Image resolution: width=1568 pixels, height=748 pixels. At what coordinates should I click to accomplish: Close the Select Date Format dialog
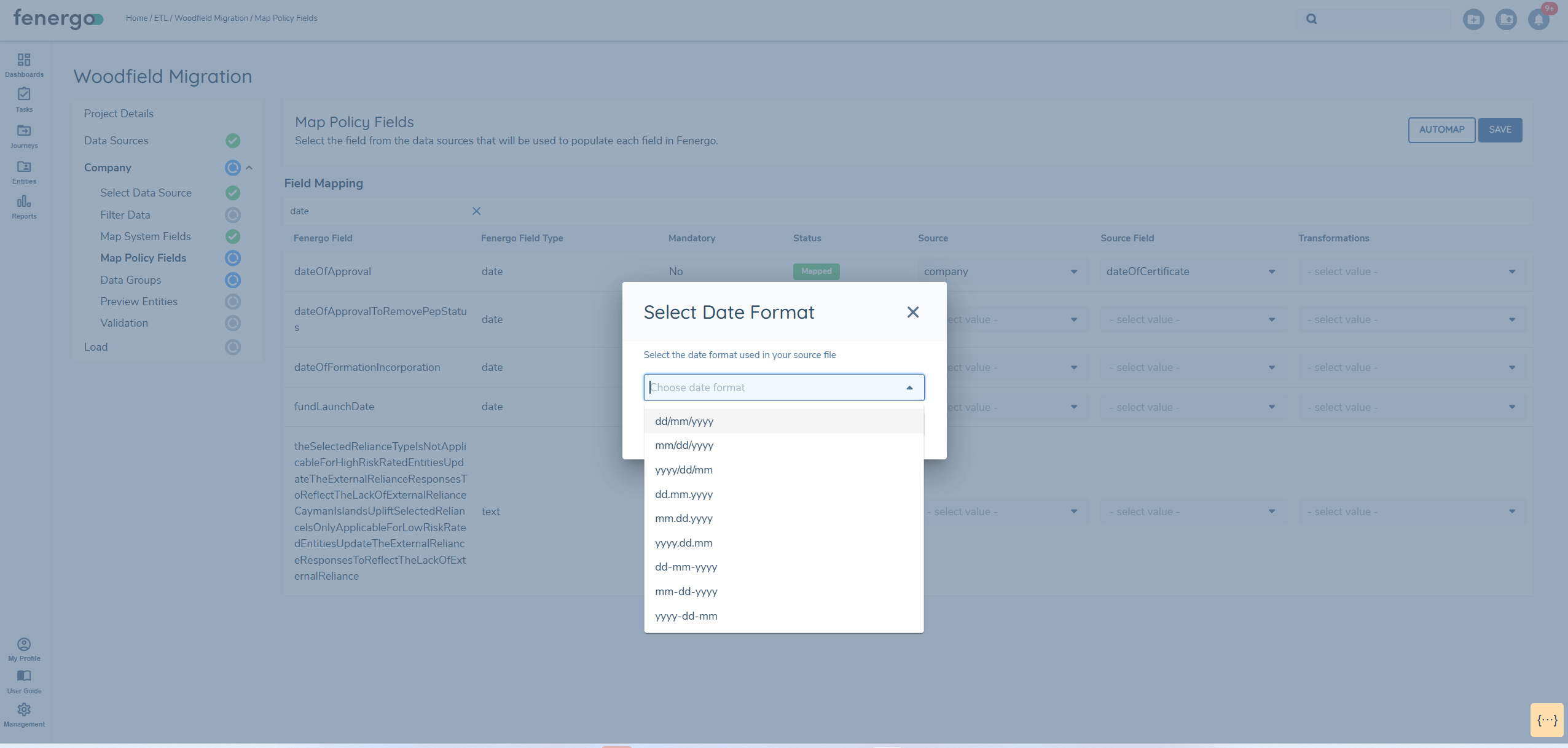(x=912, y=312)
